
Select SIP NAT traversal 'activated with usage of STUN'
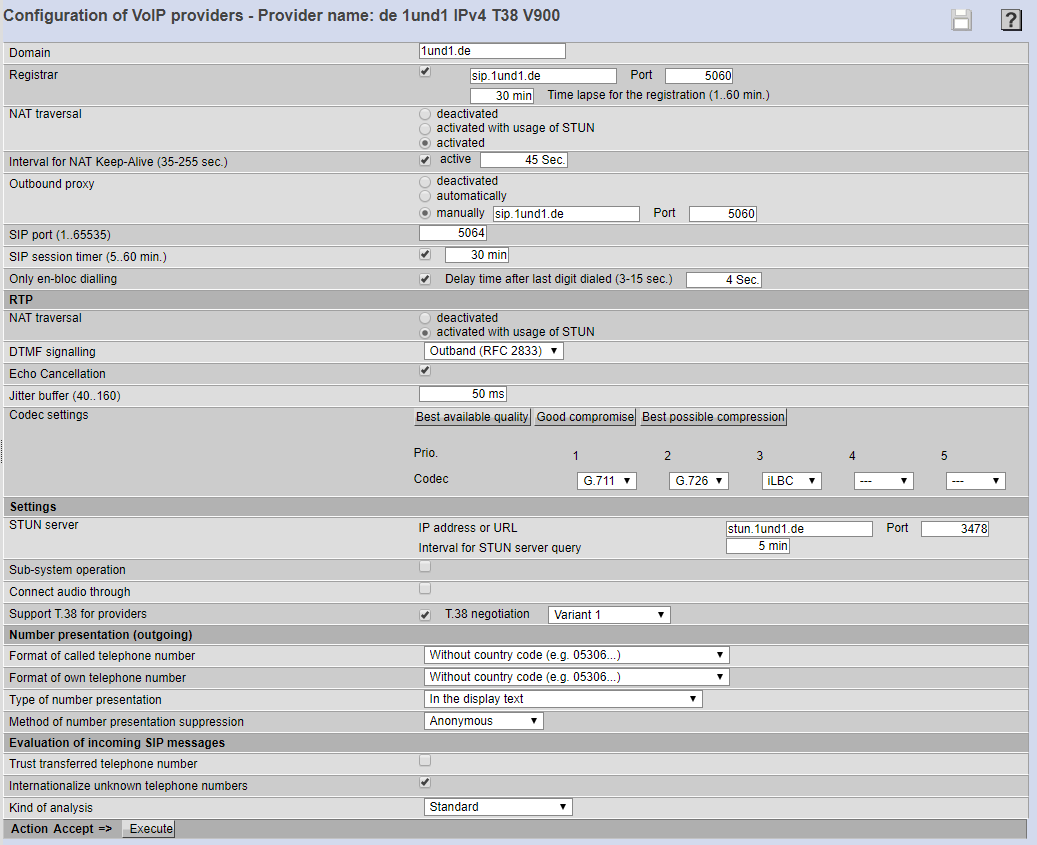pyautogui.click(x=426, y=128)
